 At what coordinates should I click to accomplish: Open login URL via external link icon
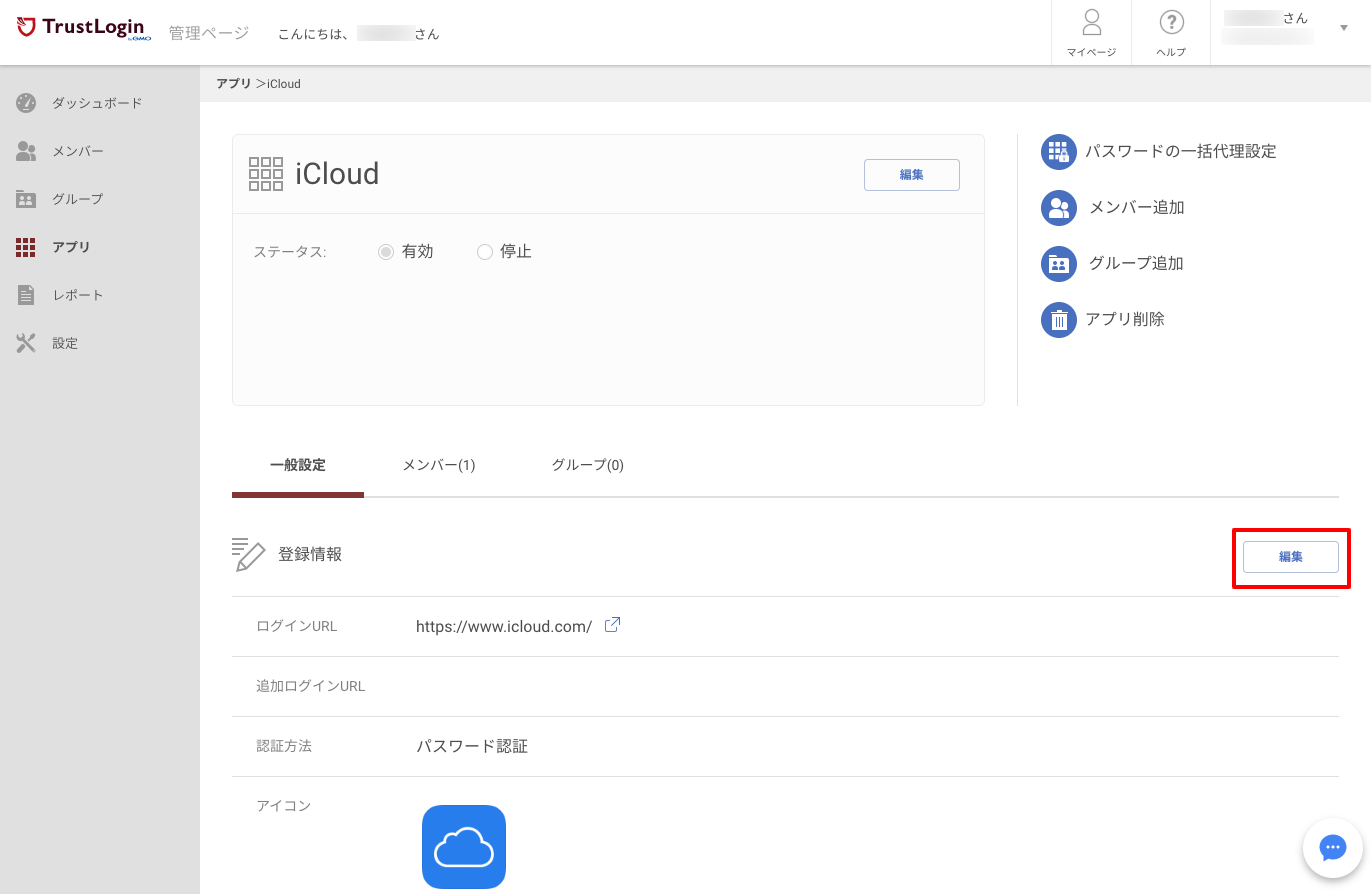[x=613, y=625]
